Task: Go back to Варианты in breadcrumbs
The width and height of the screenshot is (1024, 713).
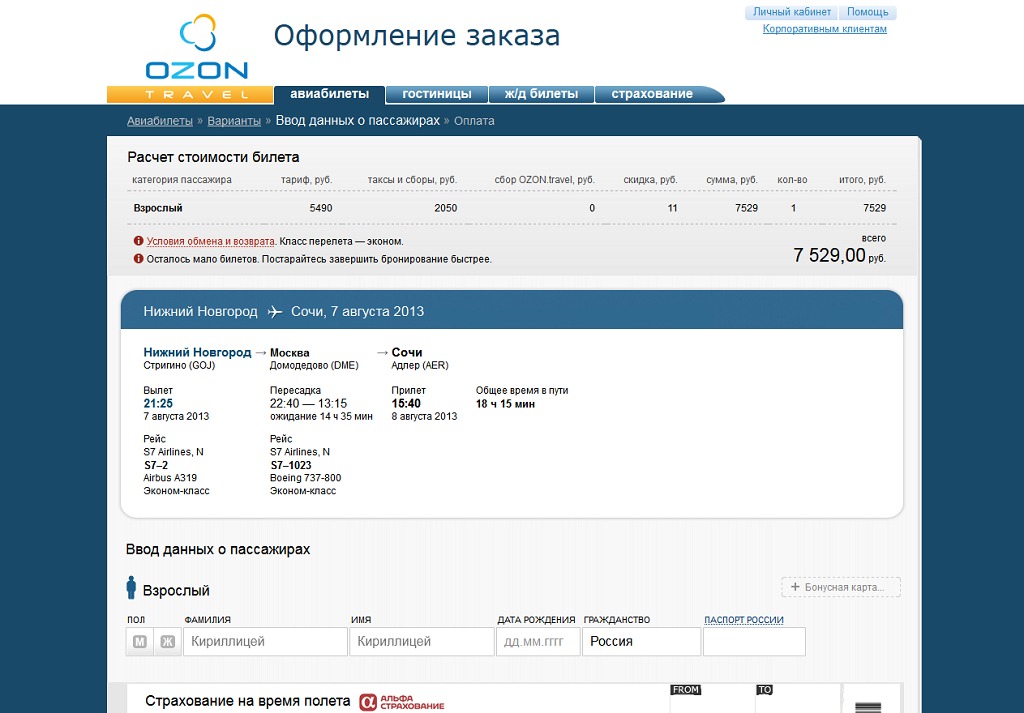Action: (234, 121)
